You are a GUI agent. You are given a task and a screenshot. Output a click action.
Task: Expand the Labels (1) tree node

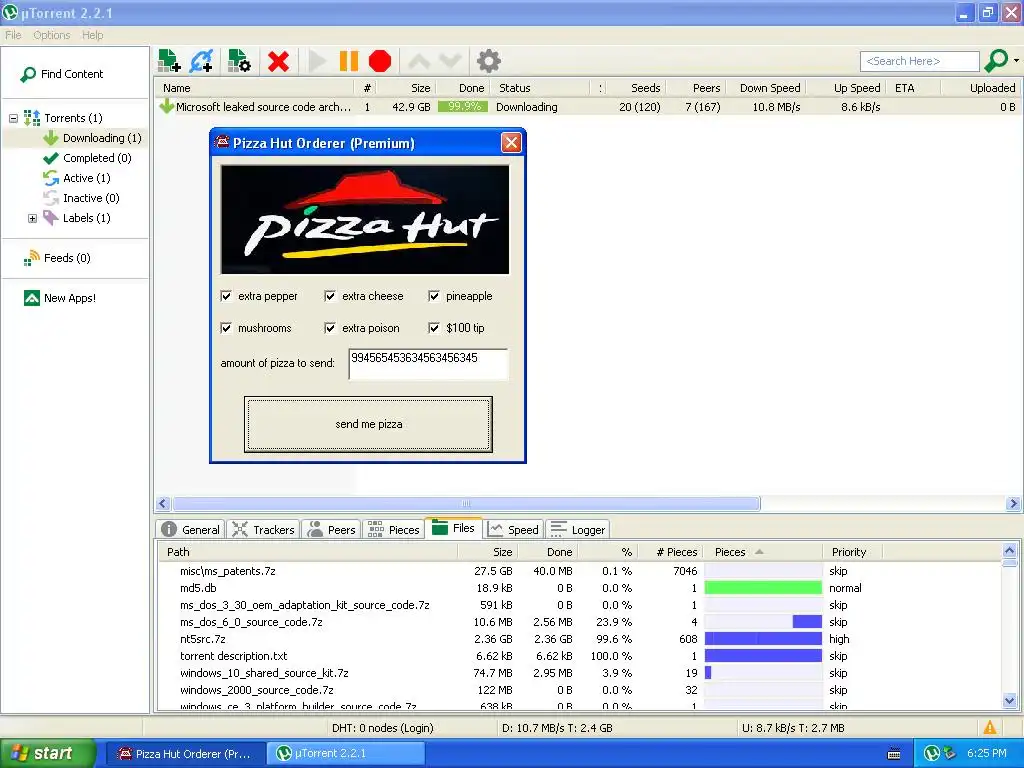pyautogui.click(x=32, y=218)
